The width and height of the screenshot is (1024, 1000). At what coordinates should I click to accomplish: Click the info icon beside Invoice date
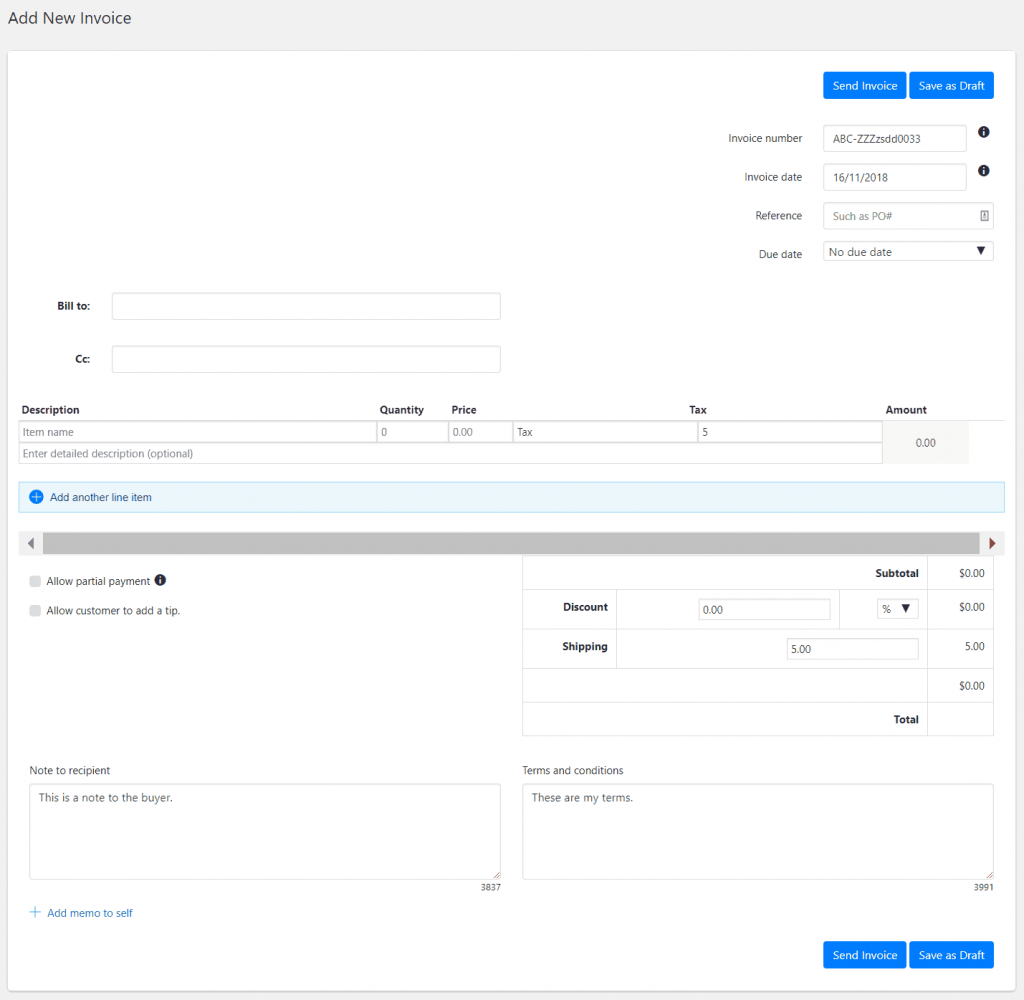coord(983,171)
